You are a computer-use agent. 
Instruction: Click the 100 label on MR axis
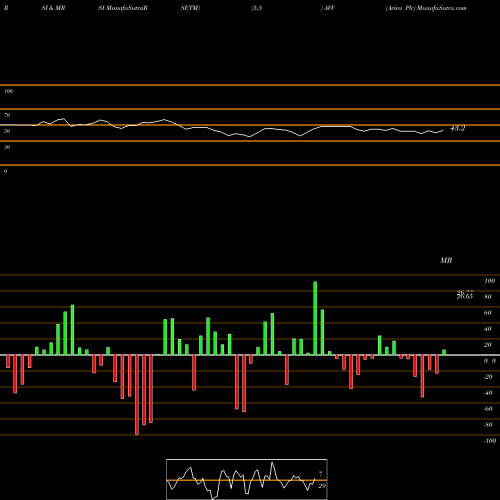489,281
